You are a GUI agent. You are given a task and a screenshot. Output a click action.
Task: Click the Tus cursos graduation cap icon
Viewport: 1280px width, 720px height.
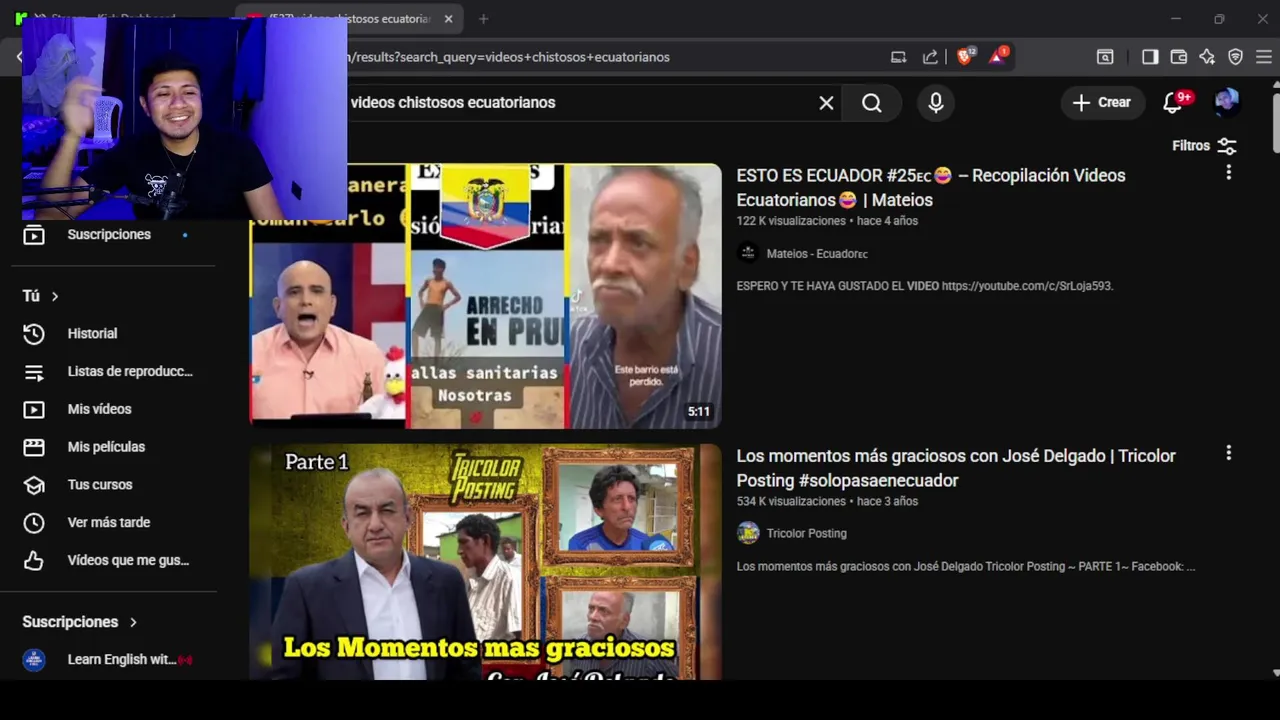pyautogui.click(x=34, y=485)
